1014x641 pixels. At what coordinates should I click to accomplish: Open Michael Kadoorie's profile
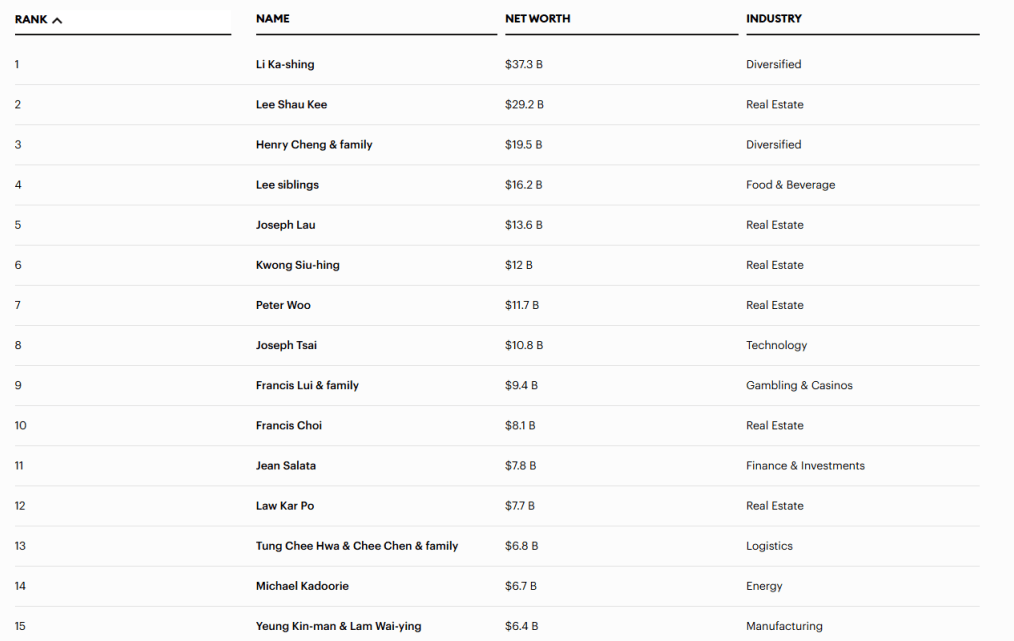click(x=302, y=586)
